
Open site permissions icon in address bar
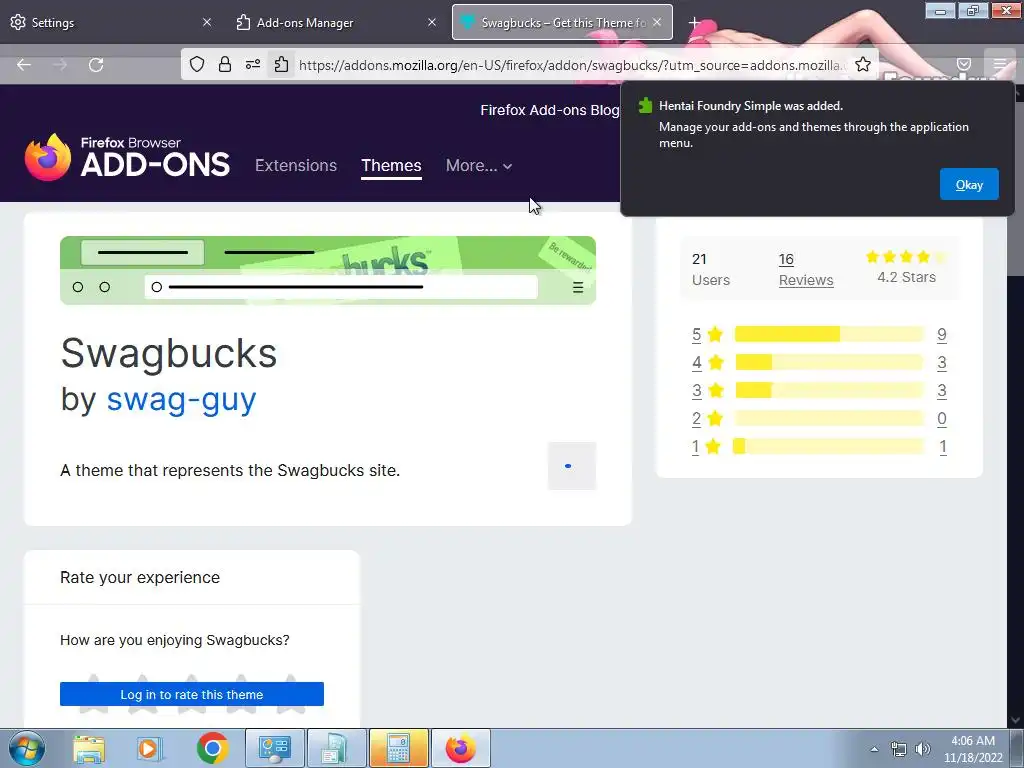coord(253,64)
